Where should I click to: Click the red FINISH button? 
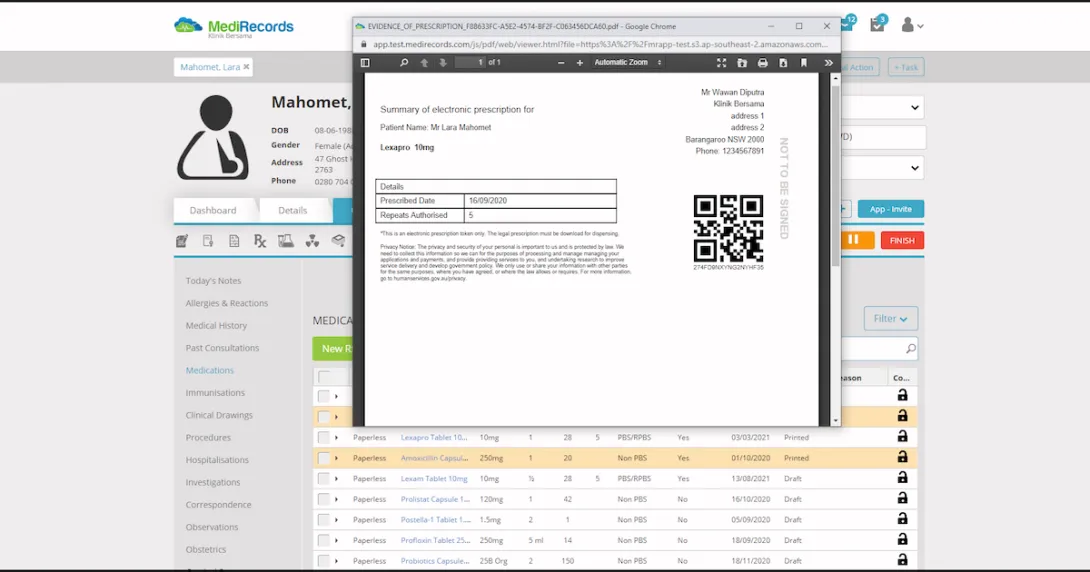click(902, 240)
